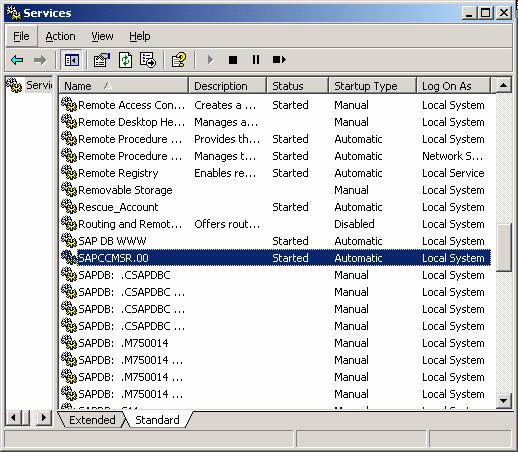Click the left pane scroll right arrow
Image resolution: width=518 pixels, height=452 pixels.
44,418
